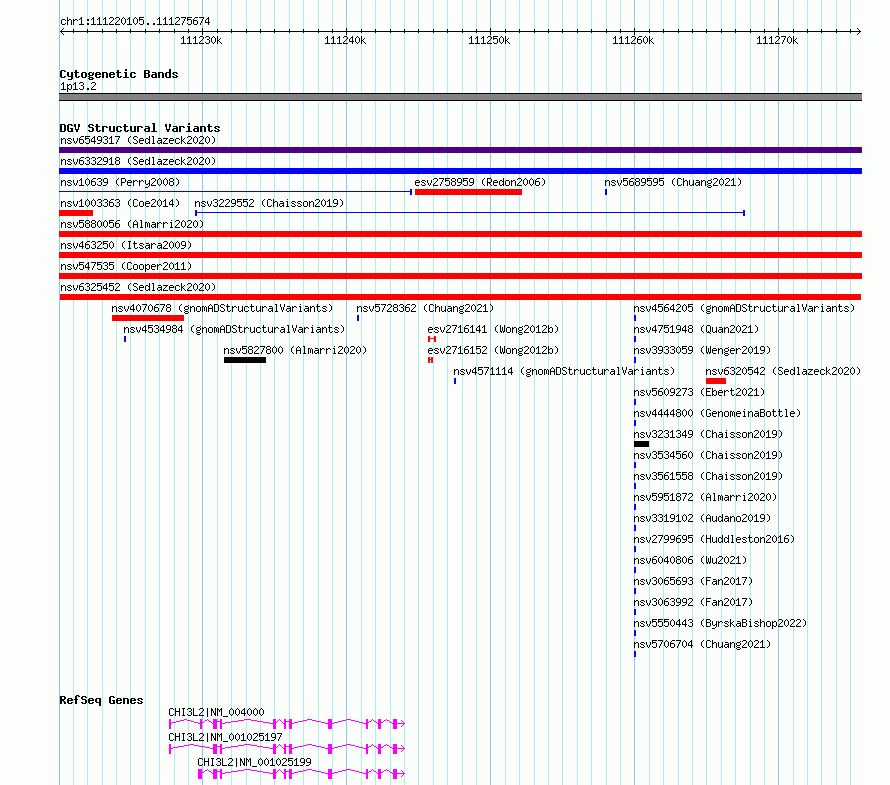Click the 1p13.2 cytogenetic band bar
Viewport: 890px width, 785px height.
(460, 97)
